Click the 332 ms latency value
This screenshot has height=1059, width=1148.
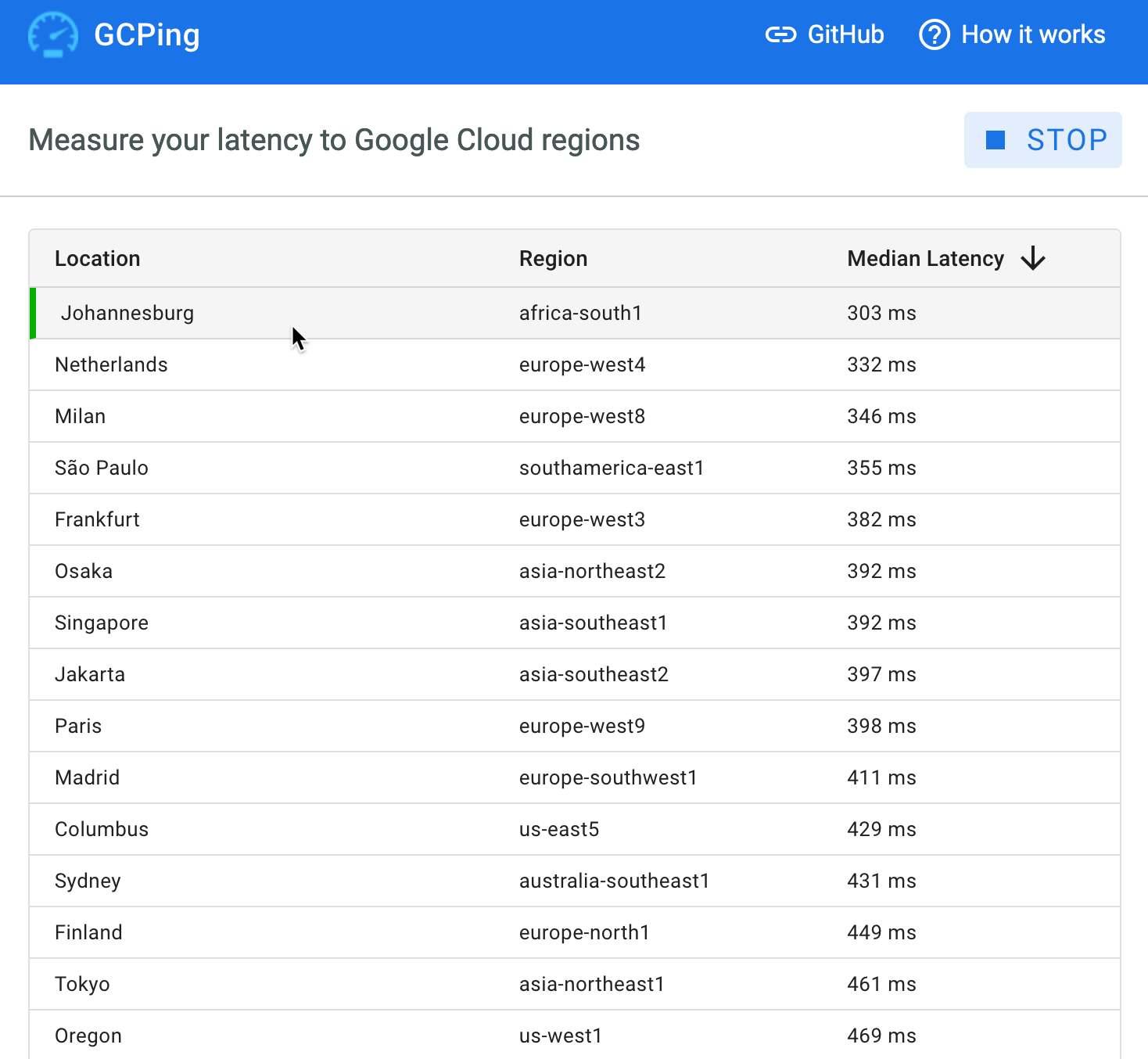point(881,364)
